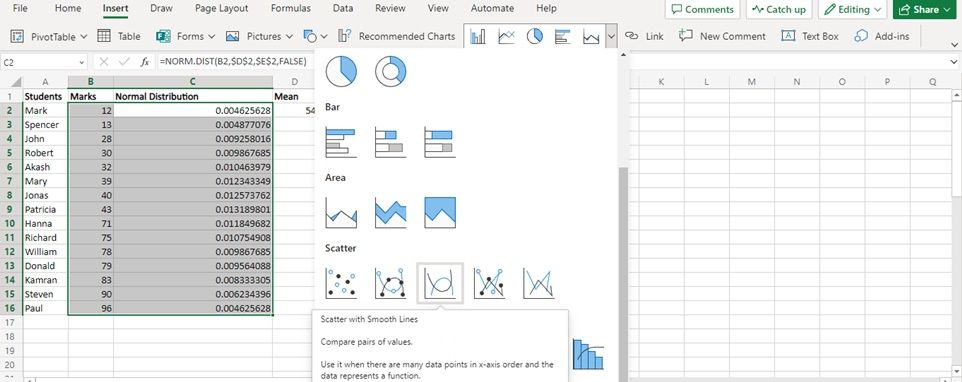Click the insert function fx icon
Viewport: 962px width, 382px height.
[x=144, y=62]
